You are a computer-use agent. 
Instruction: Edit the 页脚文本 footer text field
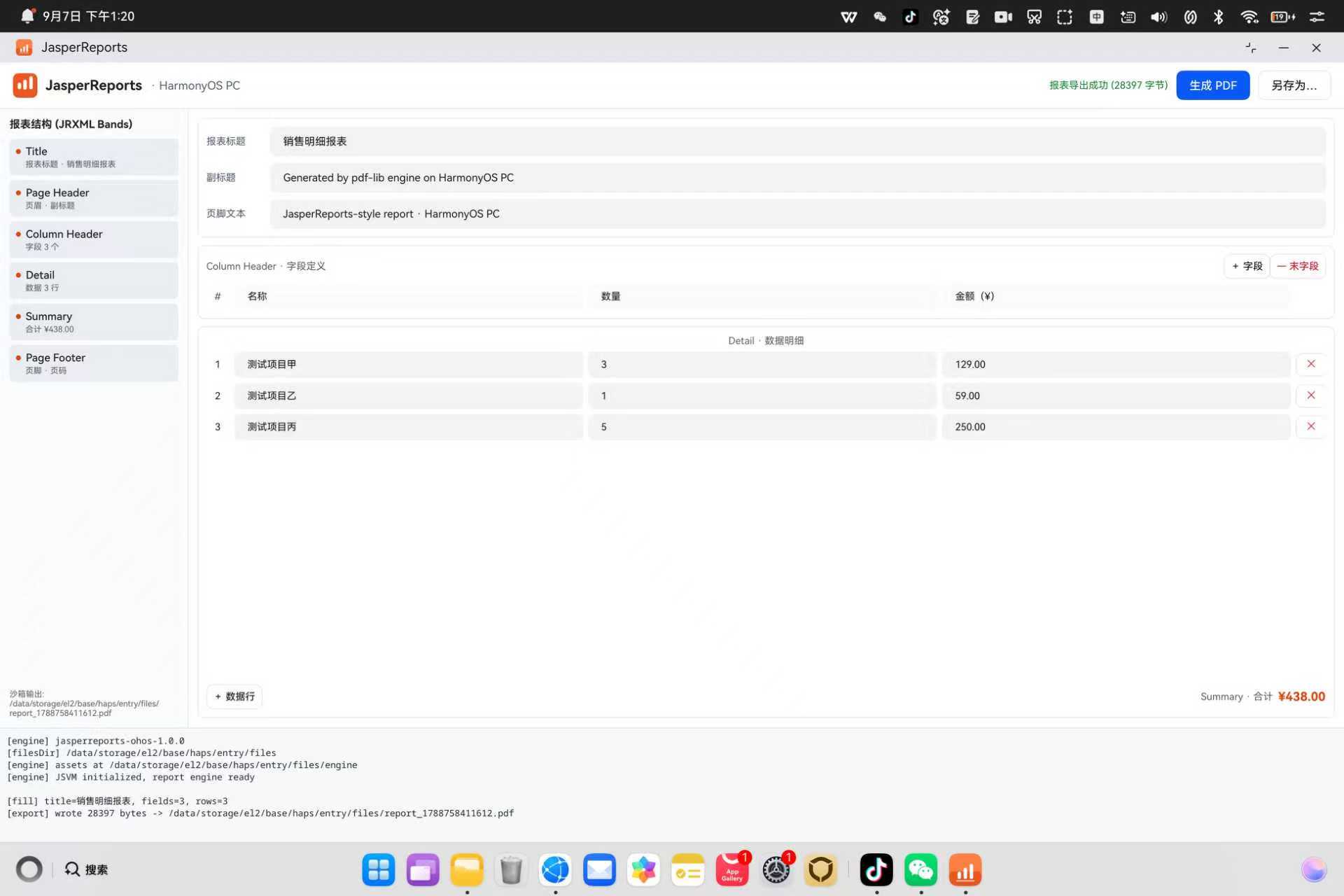point(797,213)
